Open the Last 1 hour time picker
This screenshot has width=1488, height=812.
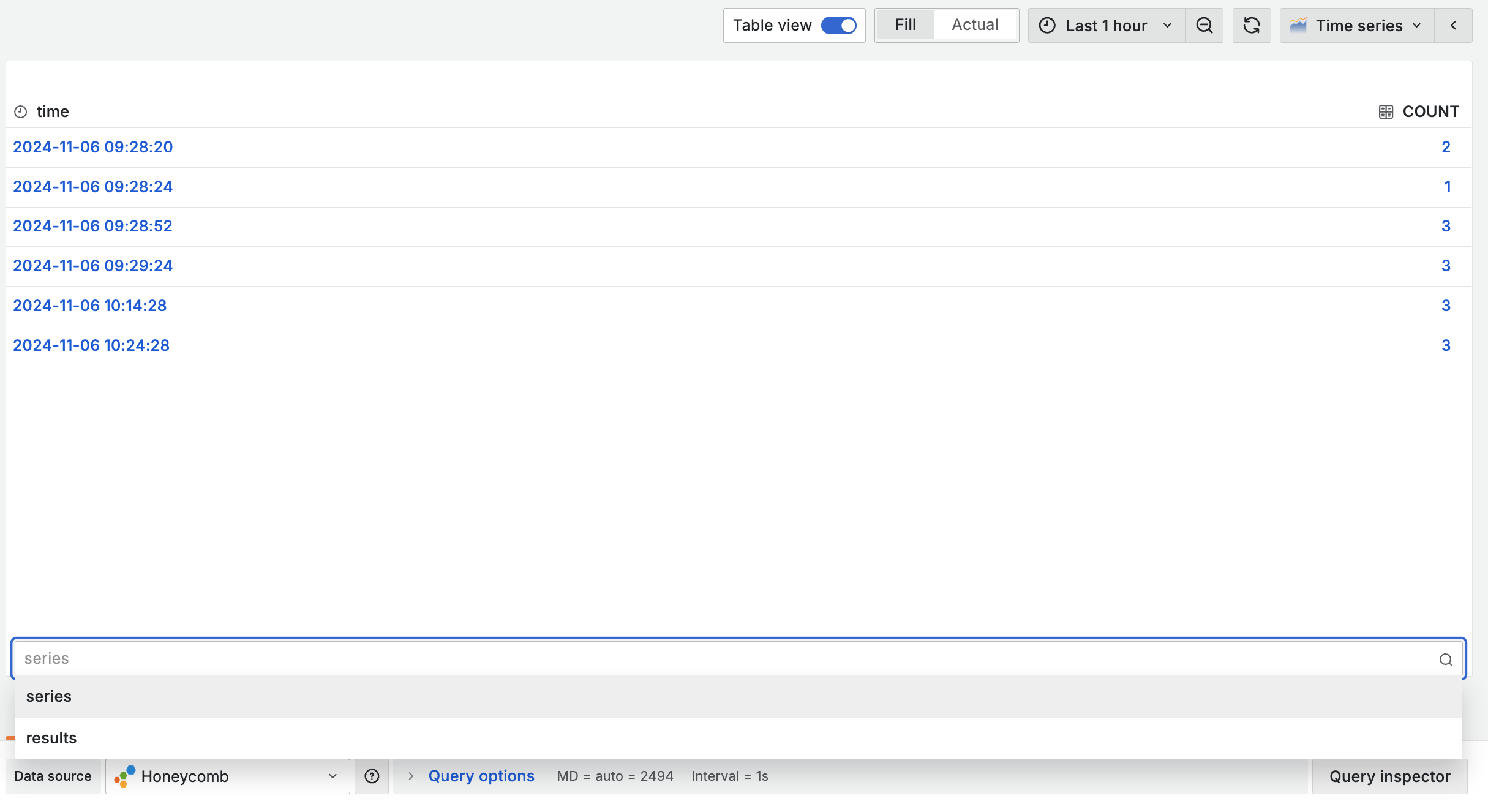[x=1106, y=26]
